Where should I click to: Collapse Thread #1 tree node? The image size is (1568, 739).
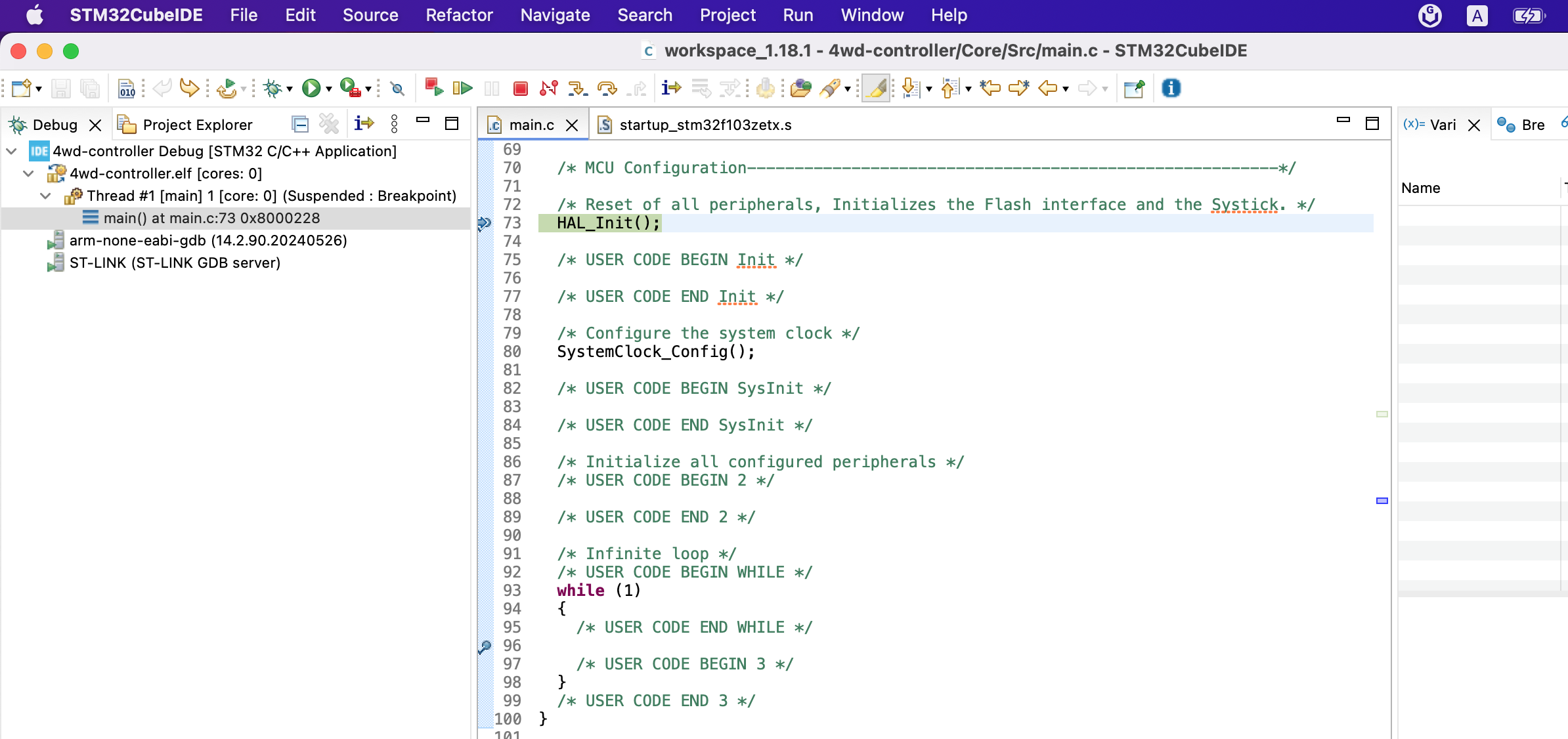coord(45,196)
